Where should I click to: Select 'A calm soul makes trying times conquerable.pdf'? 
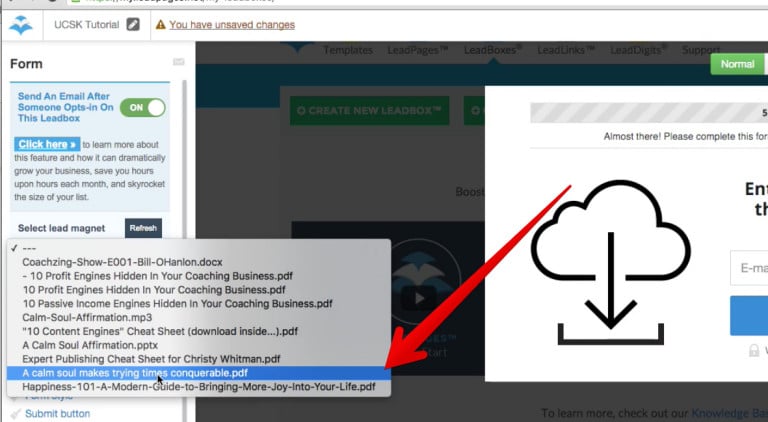click(199, 373)
